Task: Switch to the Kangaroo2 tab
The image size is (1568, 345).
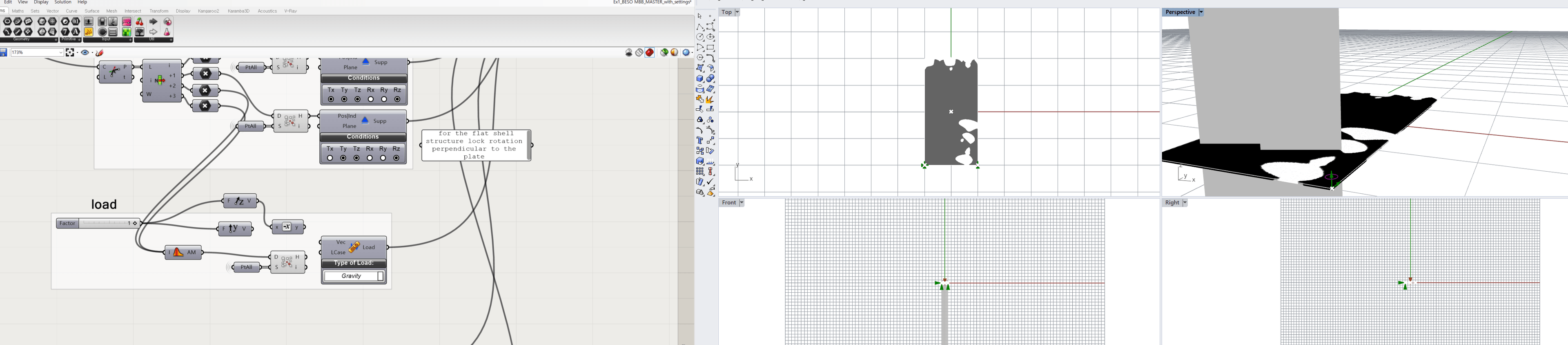Action: click(208, 11)
